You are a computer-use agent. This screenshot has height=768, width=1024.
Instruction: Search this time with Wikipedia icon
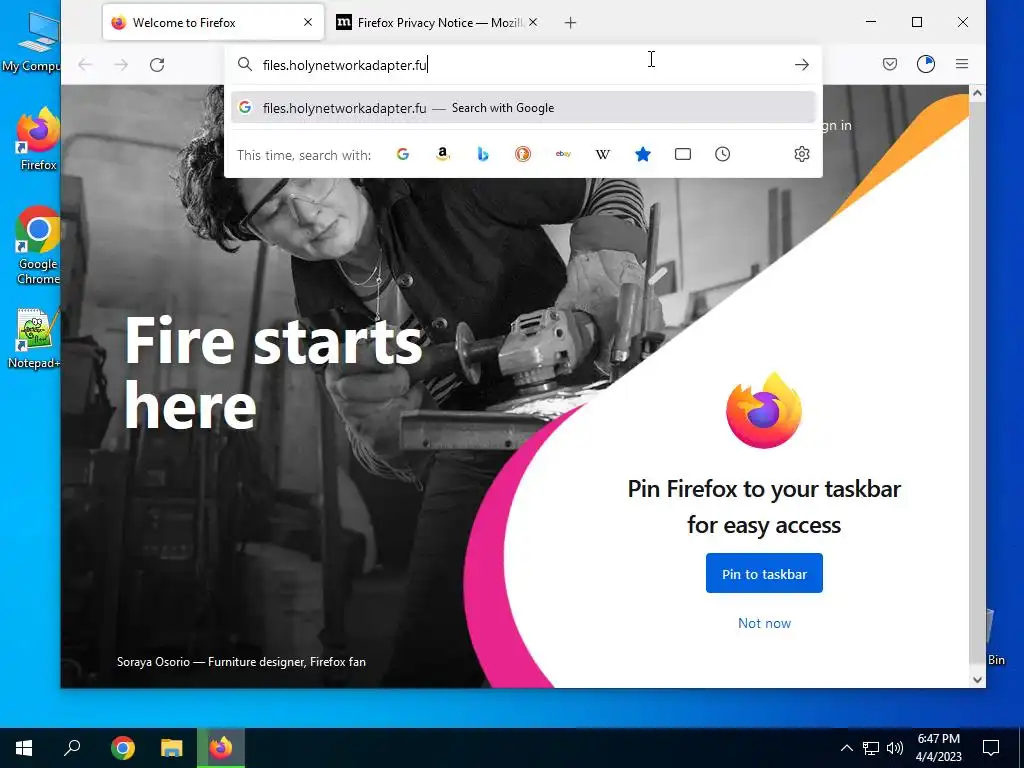pos(603,154)
